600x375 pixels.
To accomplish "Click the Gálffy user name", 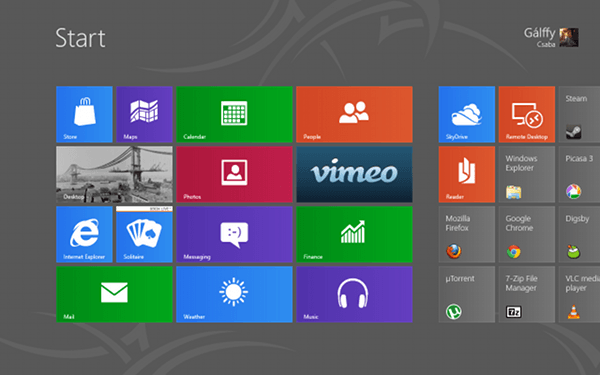I will 540,33.
